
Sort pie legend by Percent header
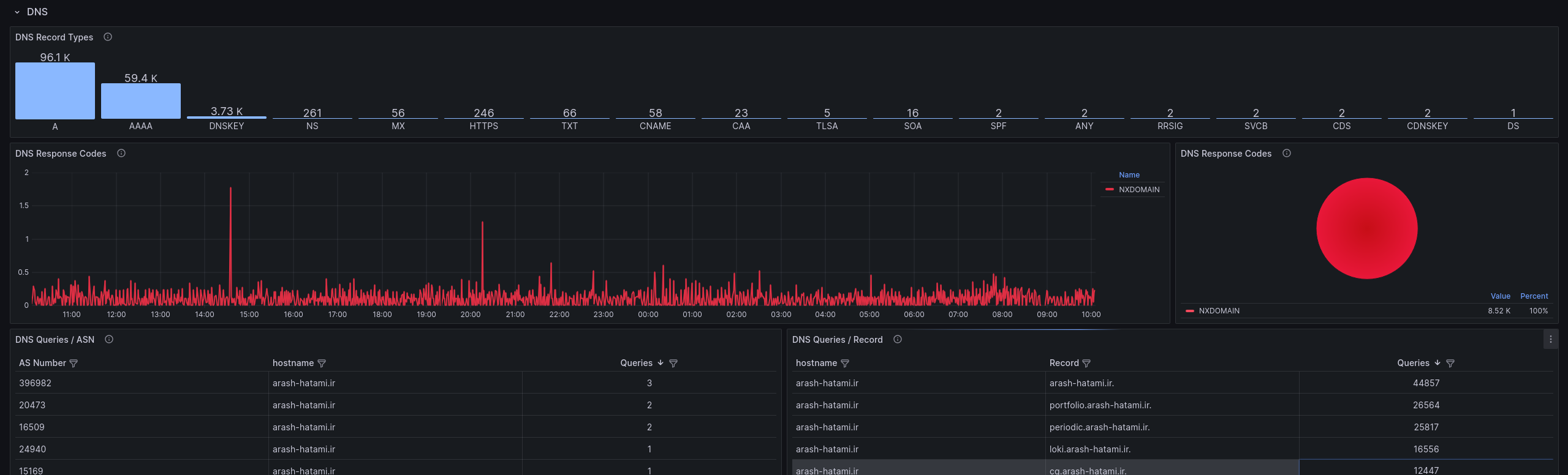tap(1534, 296)
